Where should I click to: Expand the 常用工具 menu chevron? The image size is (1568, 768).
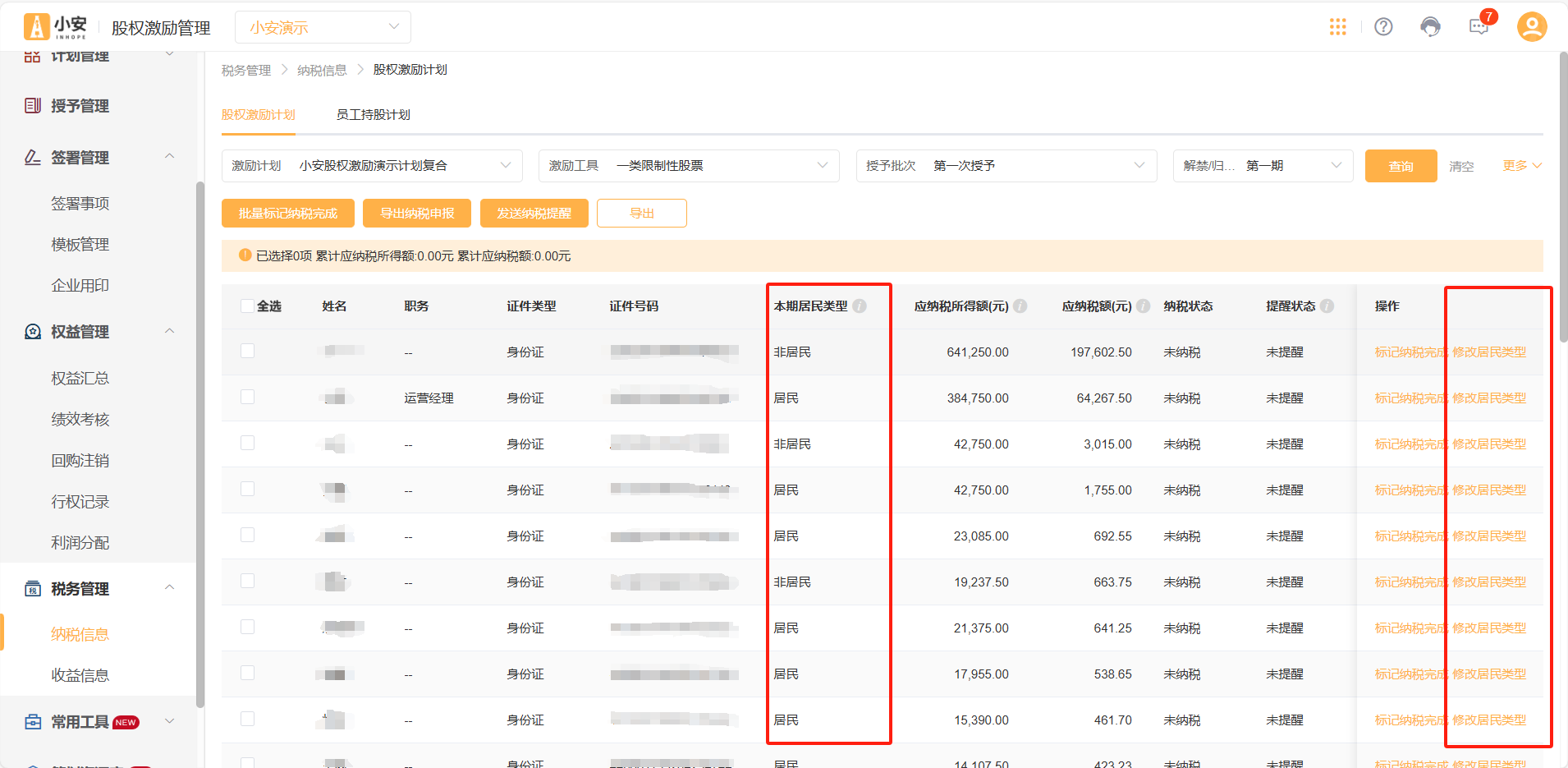tap(170, 721)
